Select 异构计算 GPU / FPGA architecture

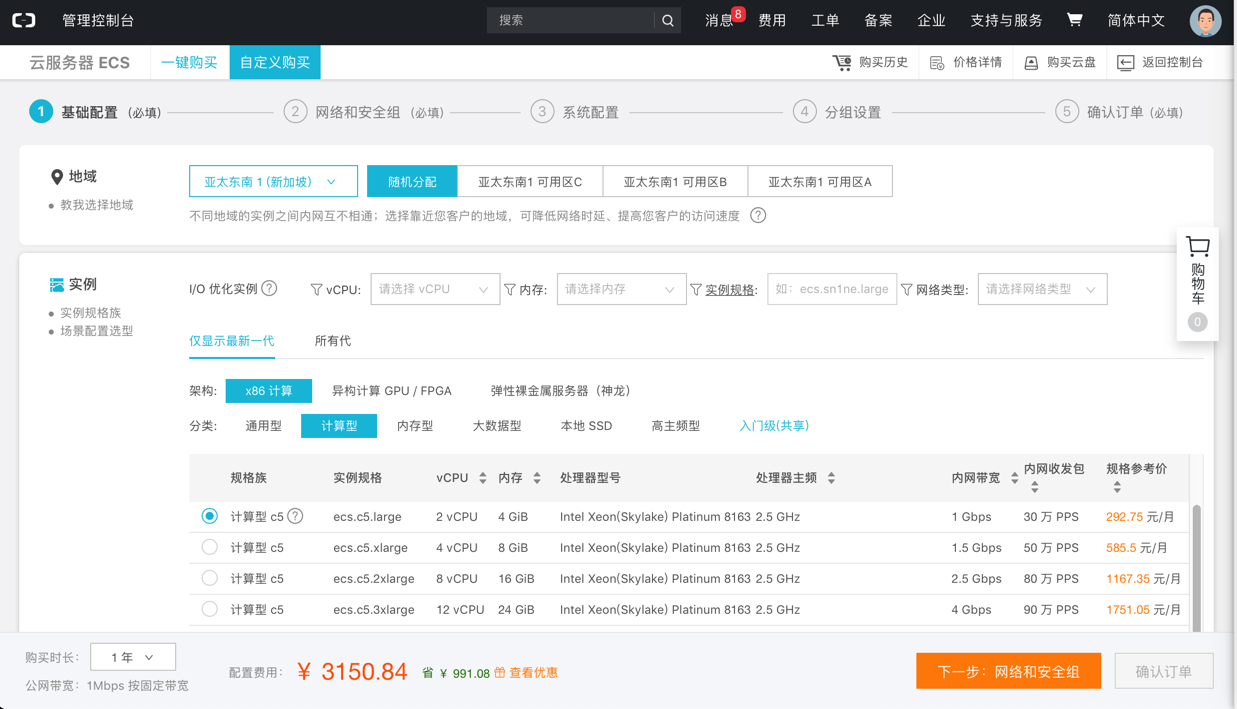(392, 391)
